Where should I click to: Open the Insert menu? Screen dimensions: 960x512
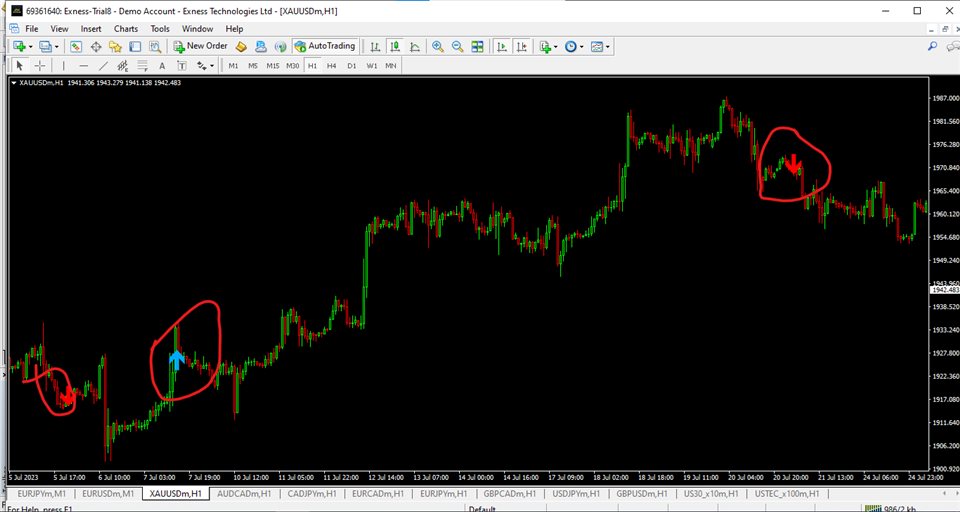tap(91, 29)
